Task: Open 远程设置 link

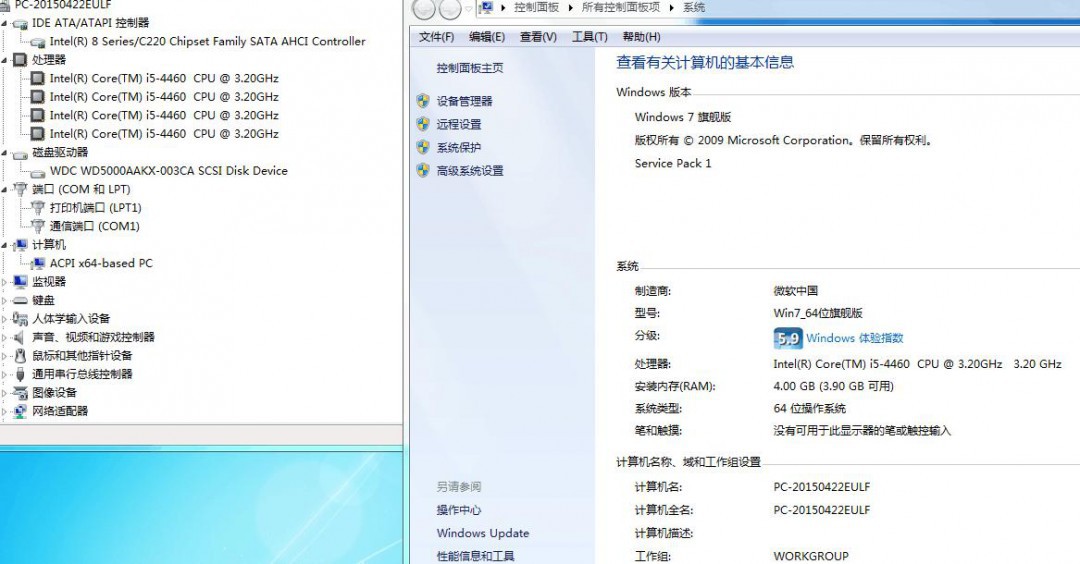Action: click(459, 125)
